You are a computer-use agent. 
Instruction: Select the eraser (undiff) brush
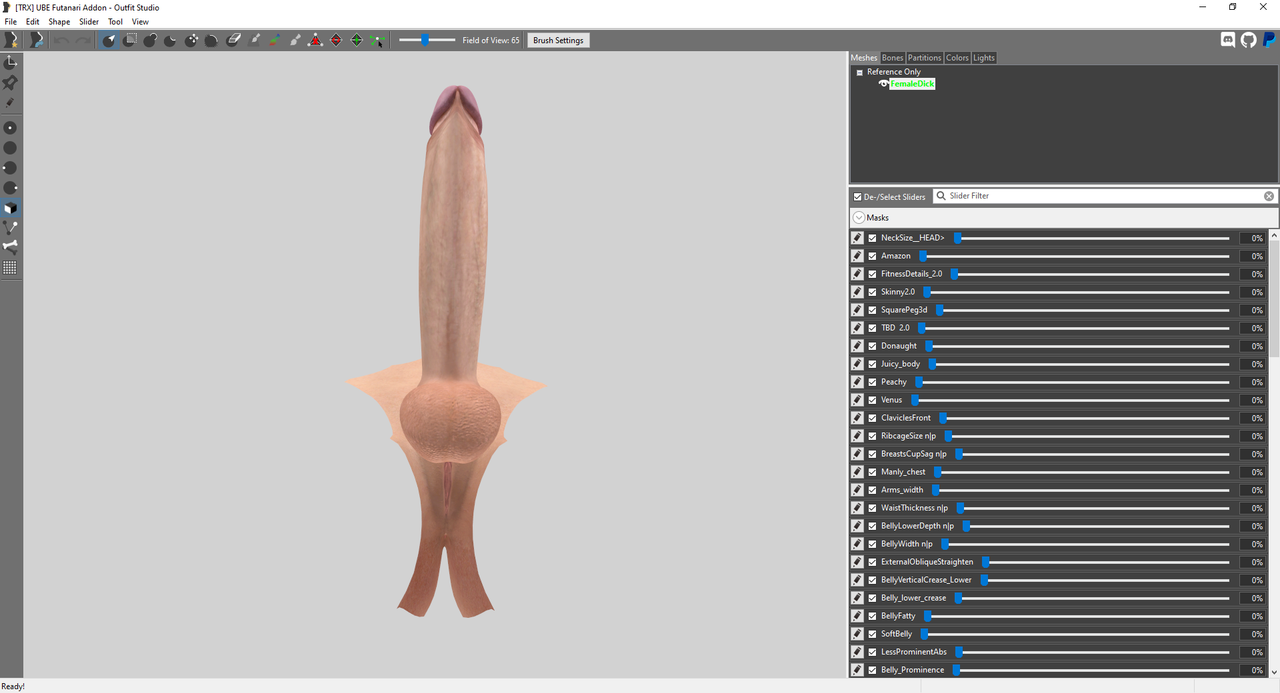point(233,40)
